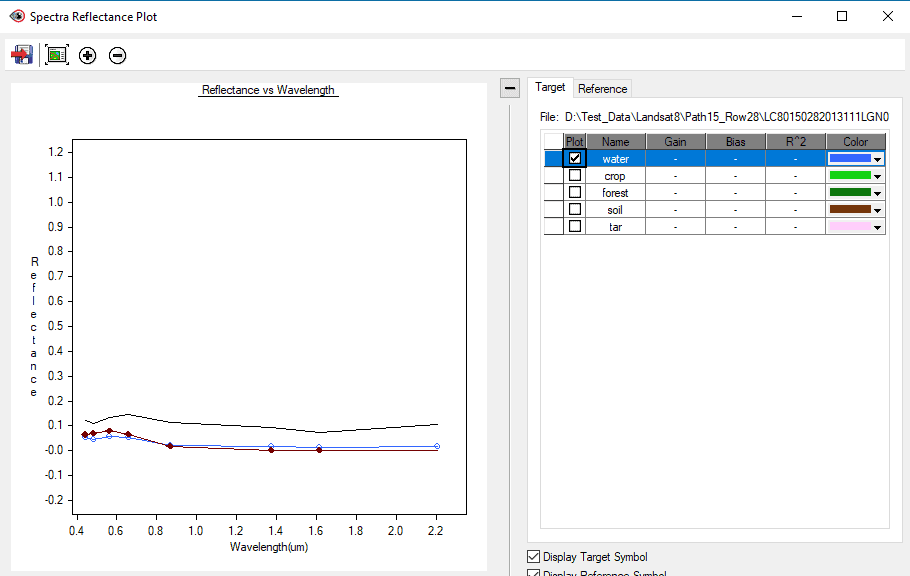Image resolution: width=910 pixels, height=576 pixels.
Task: Toggle Display Target Symbol checkbox
Action: pyautogui.click(x=533, y=557)
